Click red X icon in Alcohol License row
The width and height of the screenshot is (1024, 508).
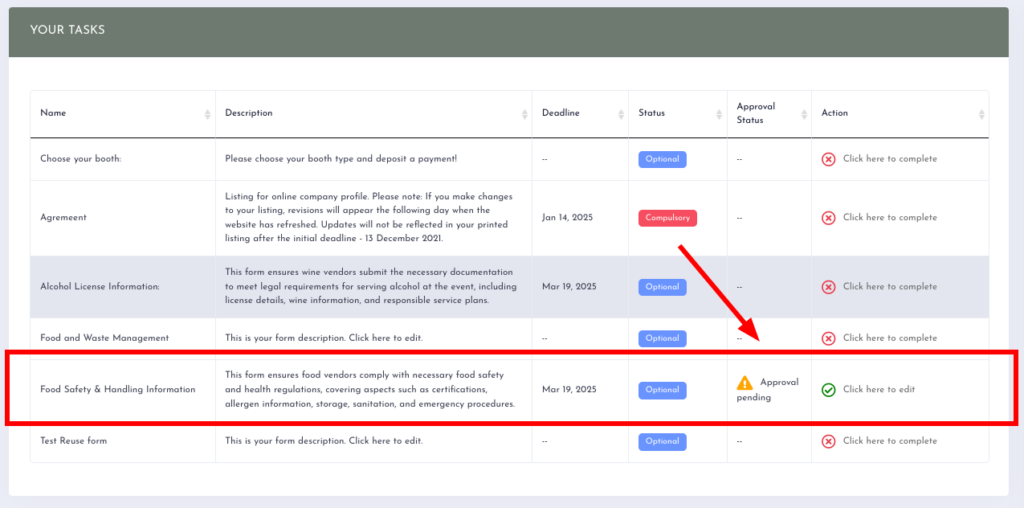tap(828, 287)
